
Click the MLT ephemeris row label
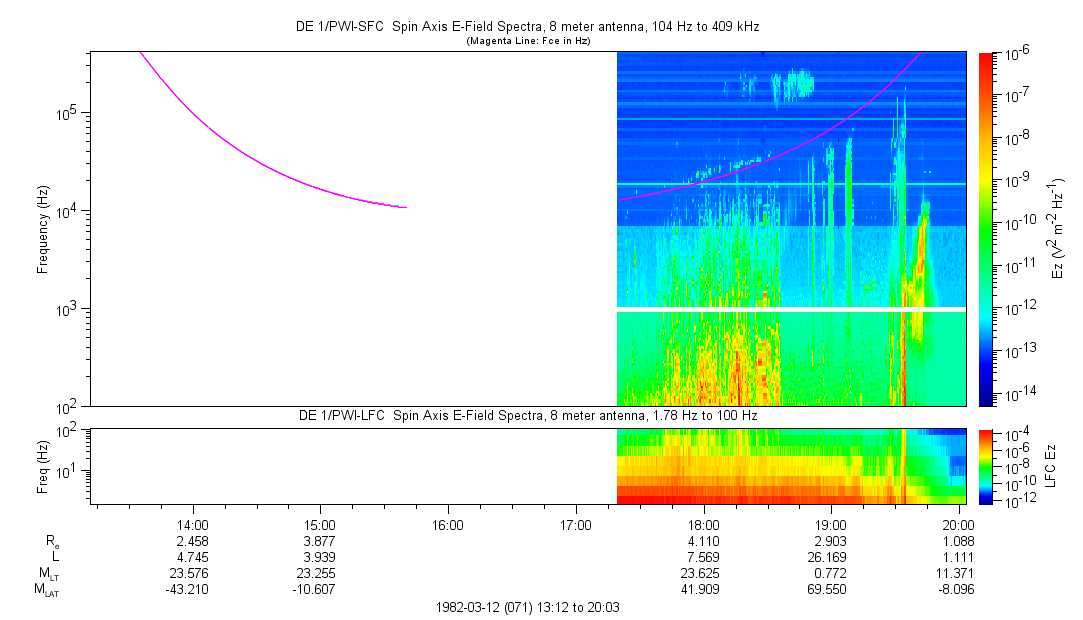click(49, 573)
